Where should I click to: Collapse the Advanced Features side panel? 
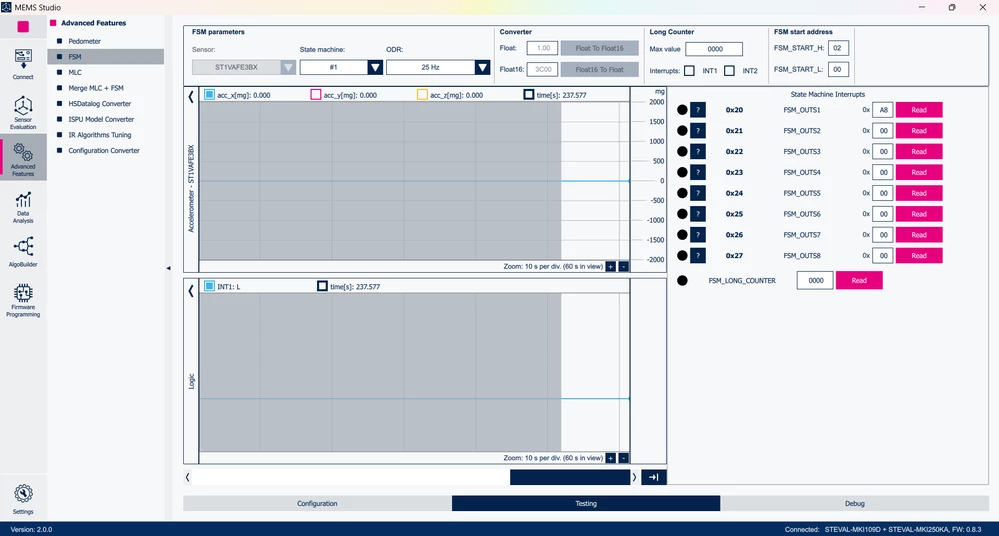(x=168, y=268)
